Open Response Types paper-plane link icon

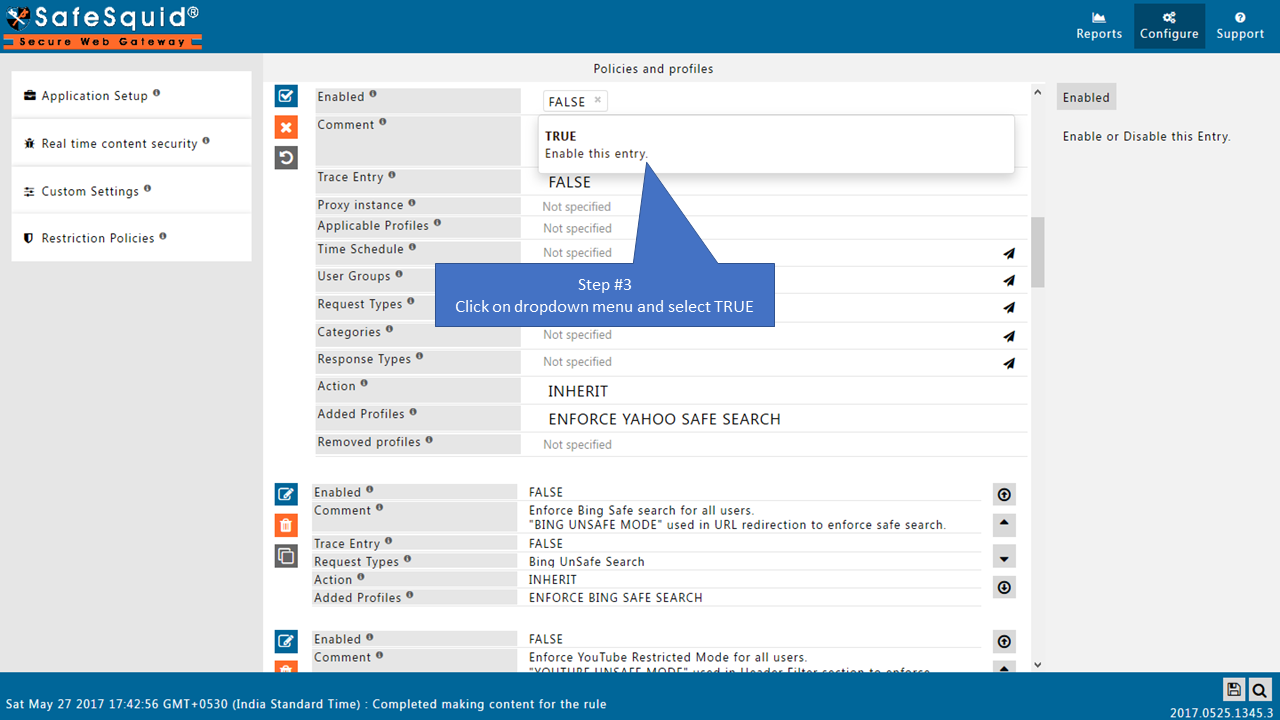tap(1009, 363)
